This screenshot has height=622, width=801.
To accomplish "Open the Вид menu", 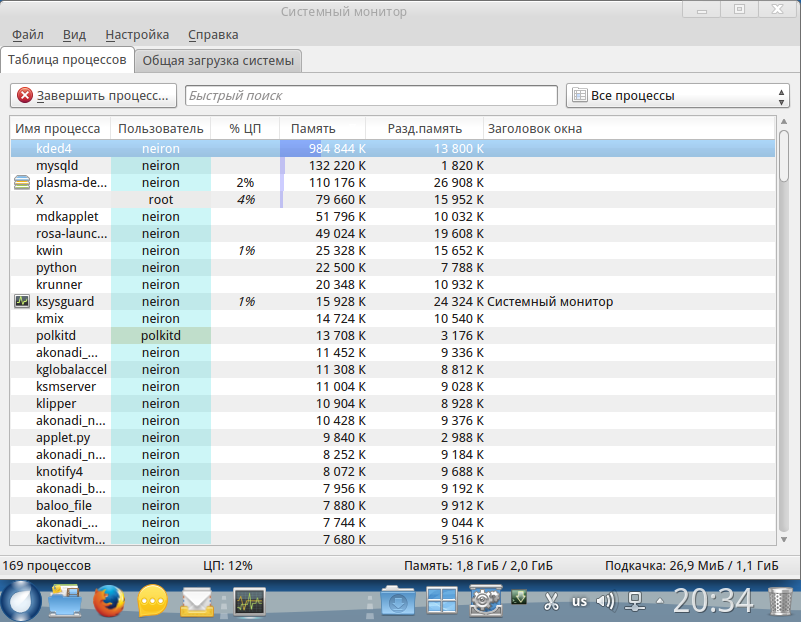I will pyautogui.click(x=74, y=35).
